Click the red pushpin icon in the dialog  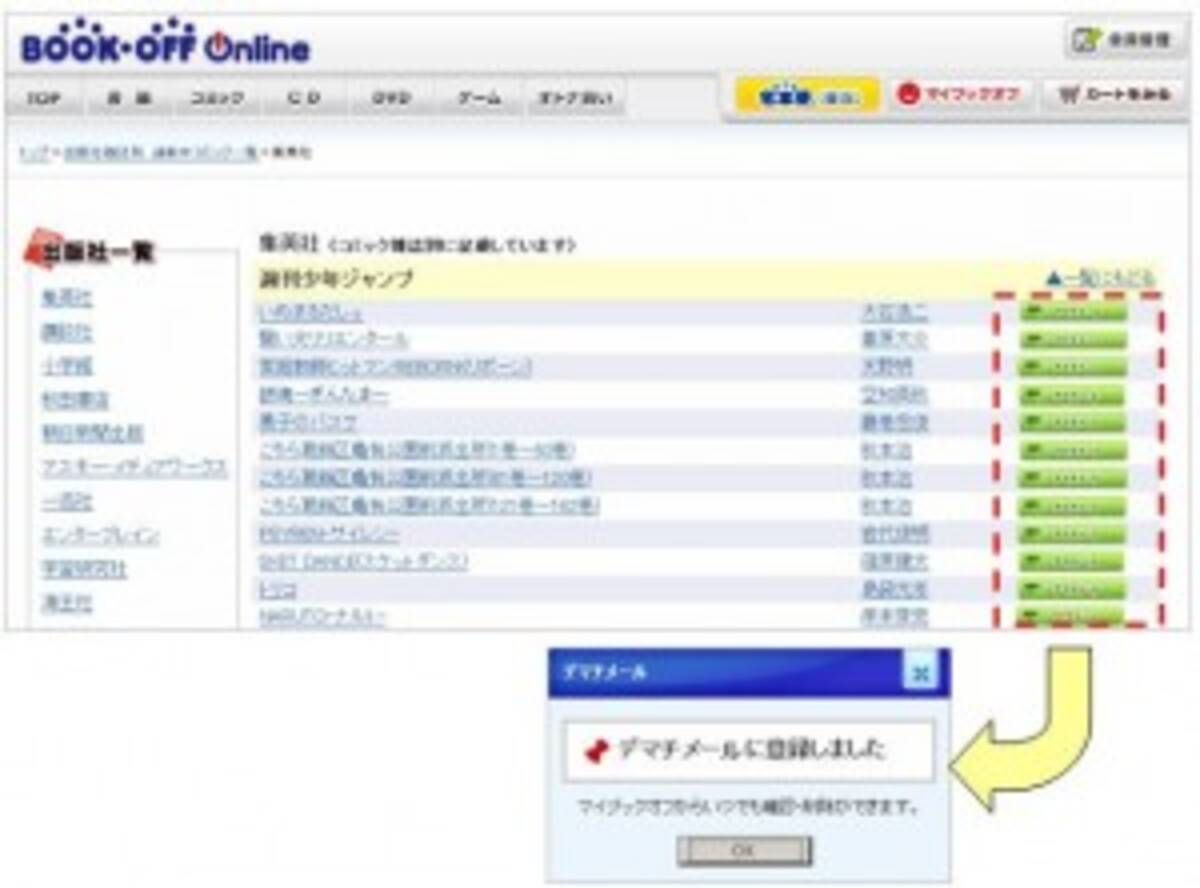pyautogui.click(x=598, y=751)
